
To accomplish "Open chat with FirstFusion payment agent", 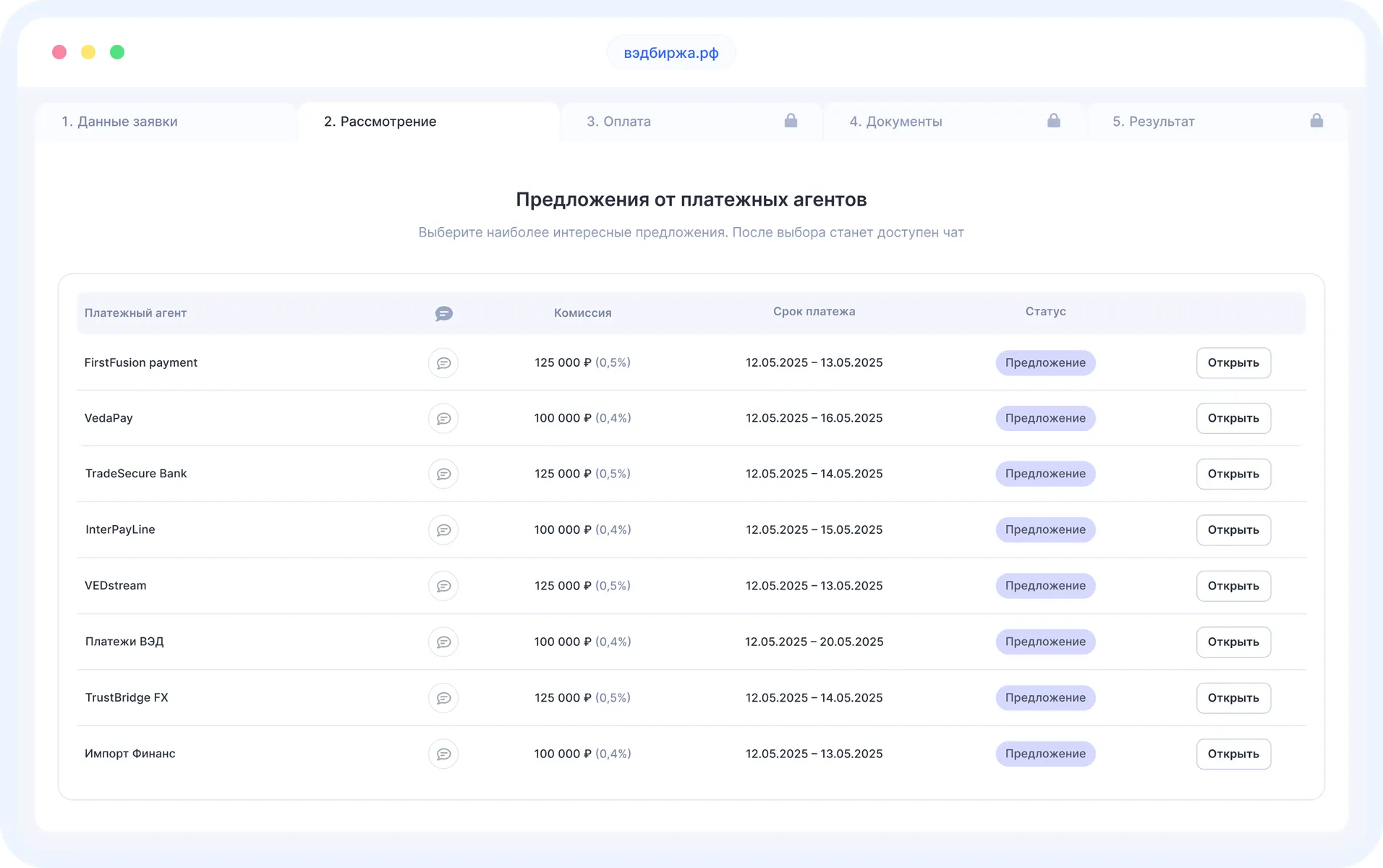I will (443, 362).
